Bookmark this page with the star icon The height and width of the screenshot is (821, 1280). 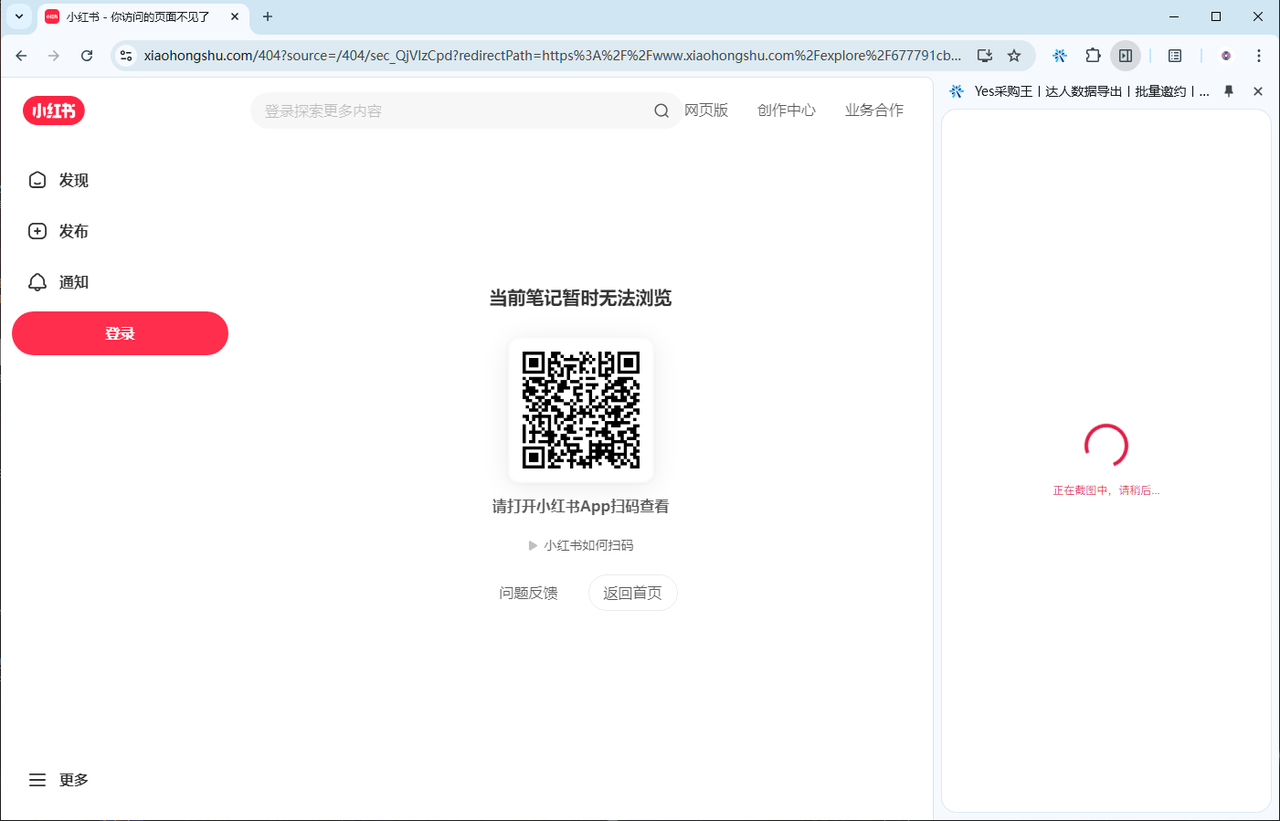tap(1014, 56)
